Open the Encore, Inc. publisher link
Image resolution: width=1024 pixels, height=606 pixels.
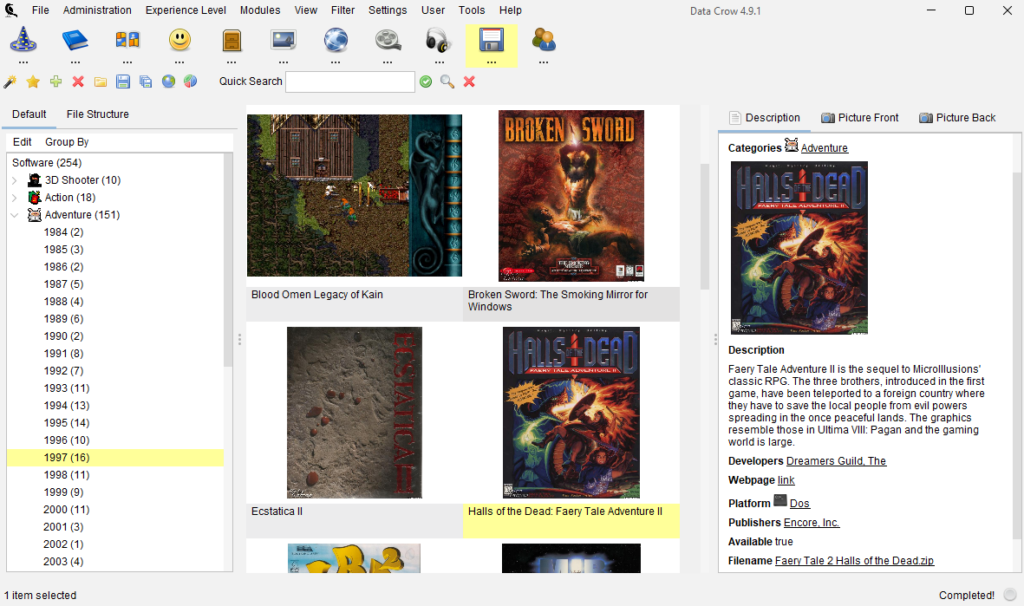click(811, 522)
